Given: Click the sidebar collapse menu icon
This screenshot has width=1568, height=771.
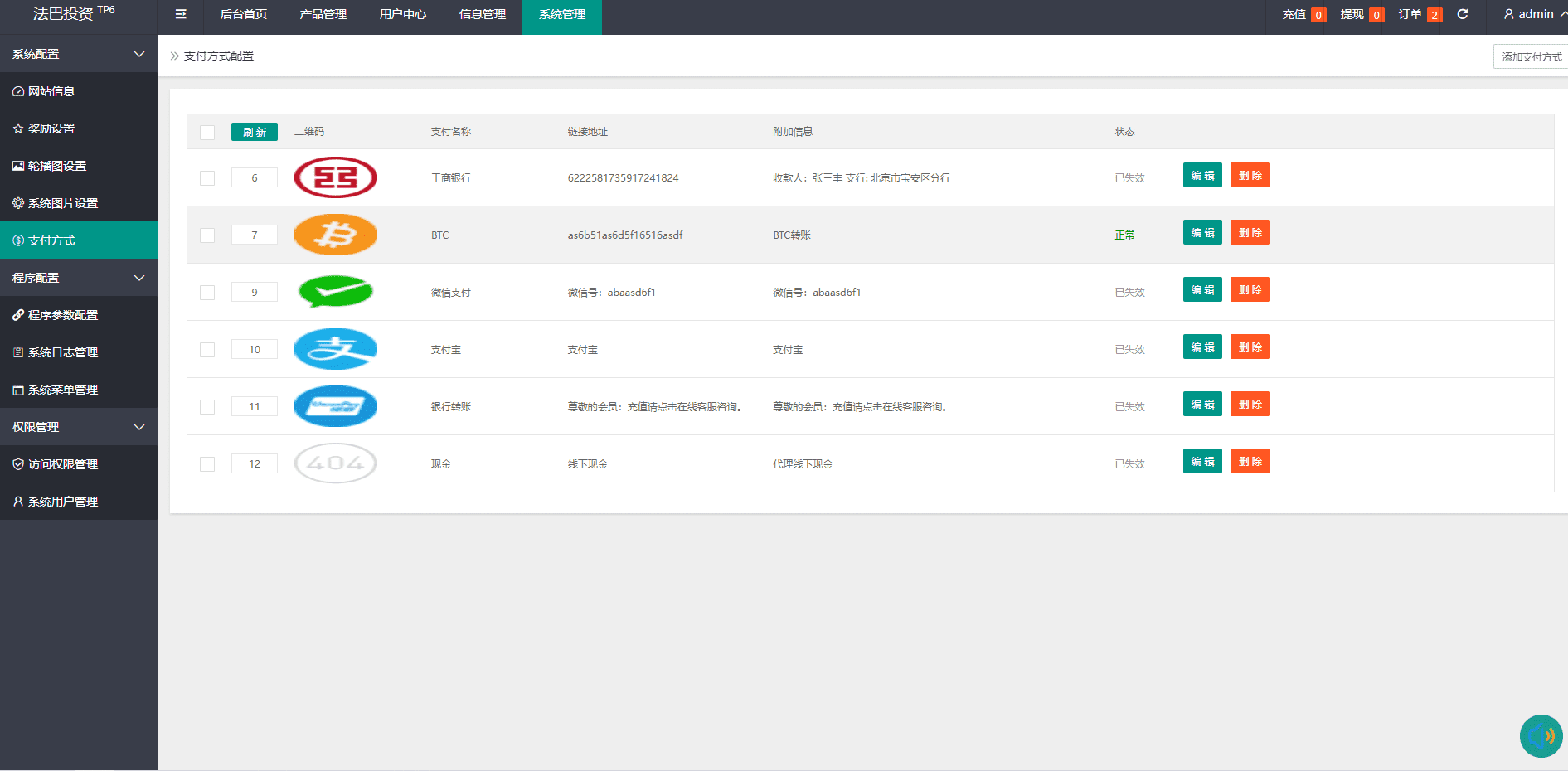Looking at the screenshot, I should 181,14.
